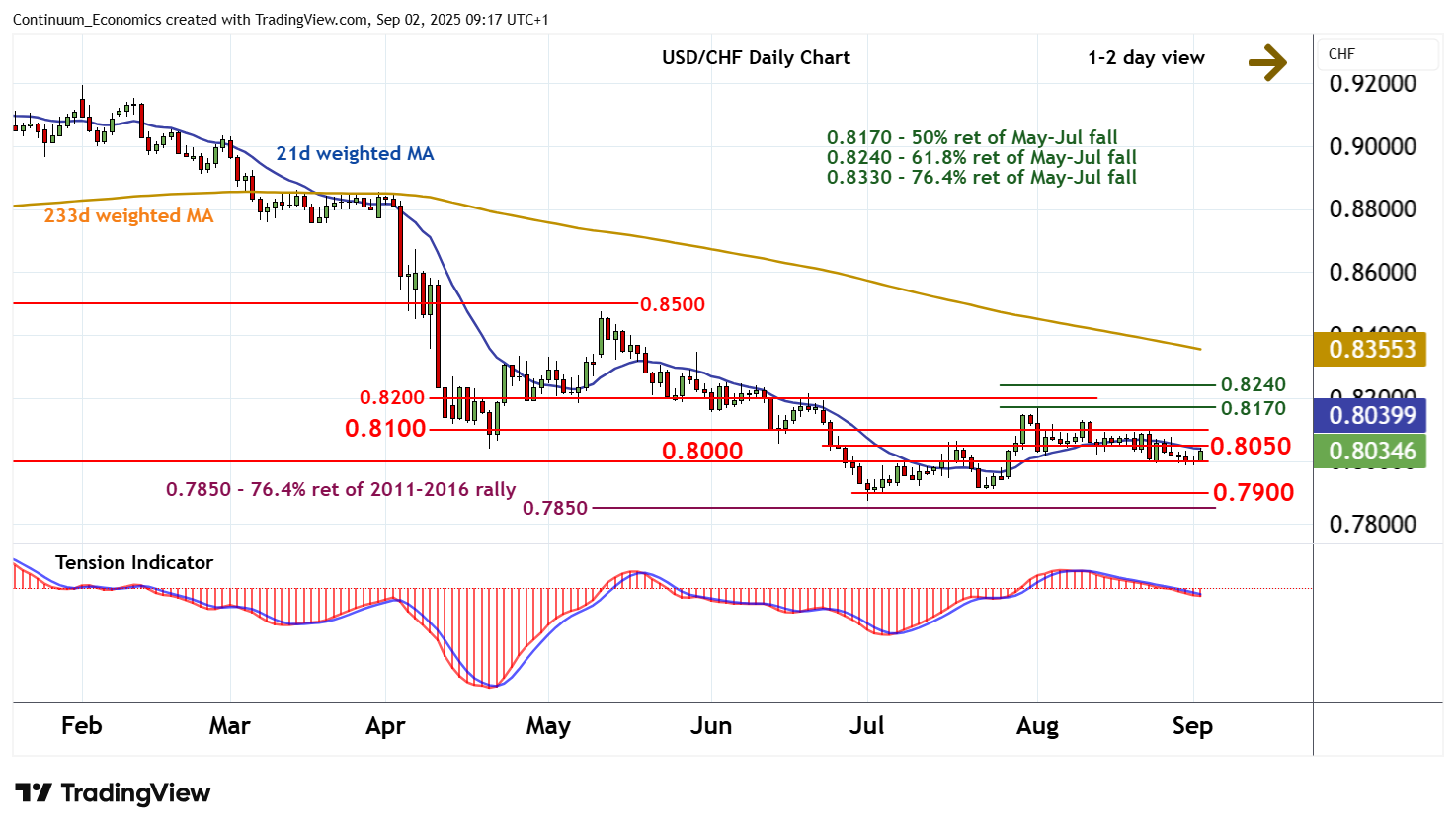Click the 0.92000 price axis value
The image size is (1456, 830).
point(1373,83)
